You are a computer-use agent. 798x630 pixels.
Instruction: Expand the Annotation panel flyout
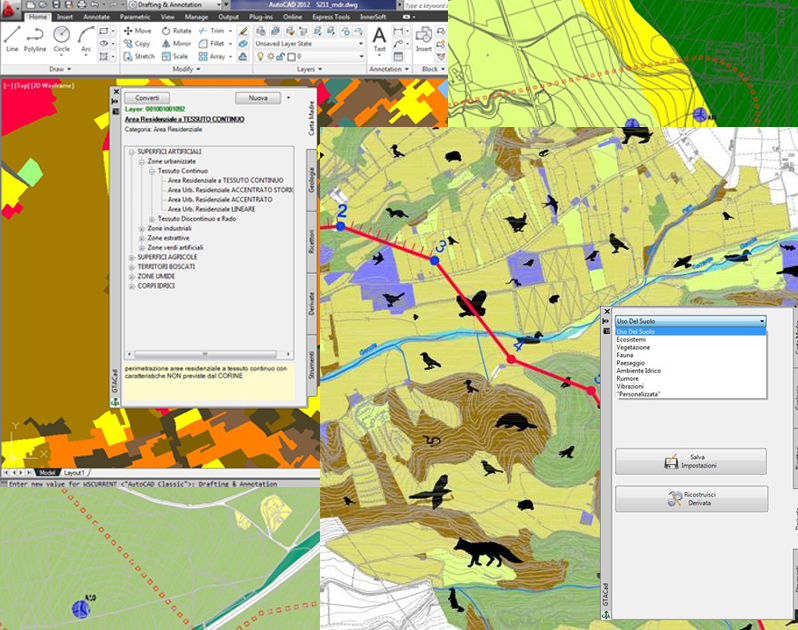tap(389, 69)
